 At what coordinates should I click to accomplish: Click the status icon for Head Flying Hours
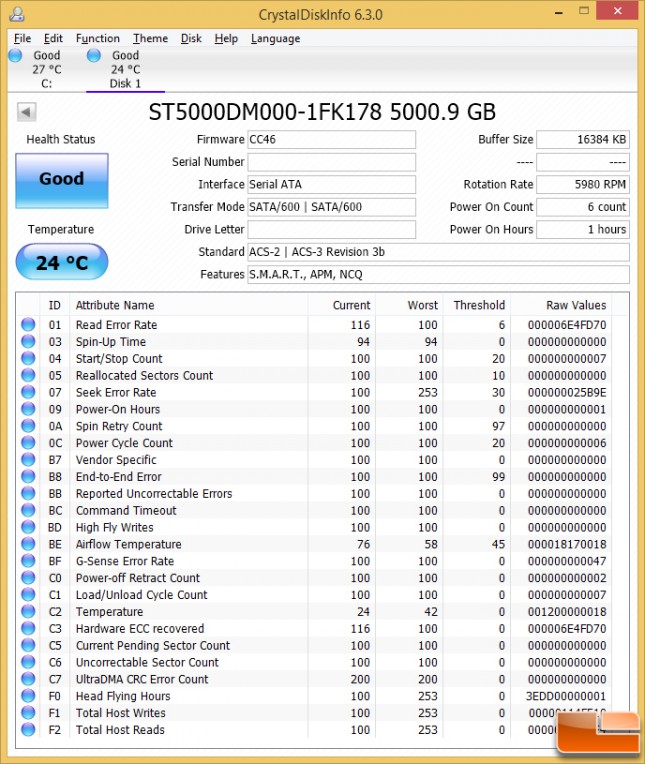[x=28, y=696]
